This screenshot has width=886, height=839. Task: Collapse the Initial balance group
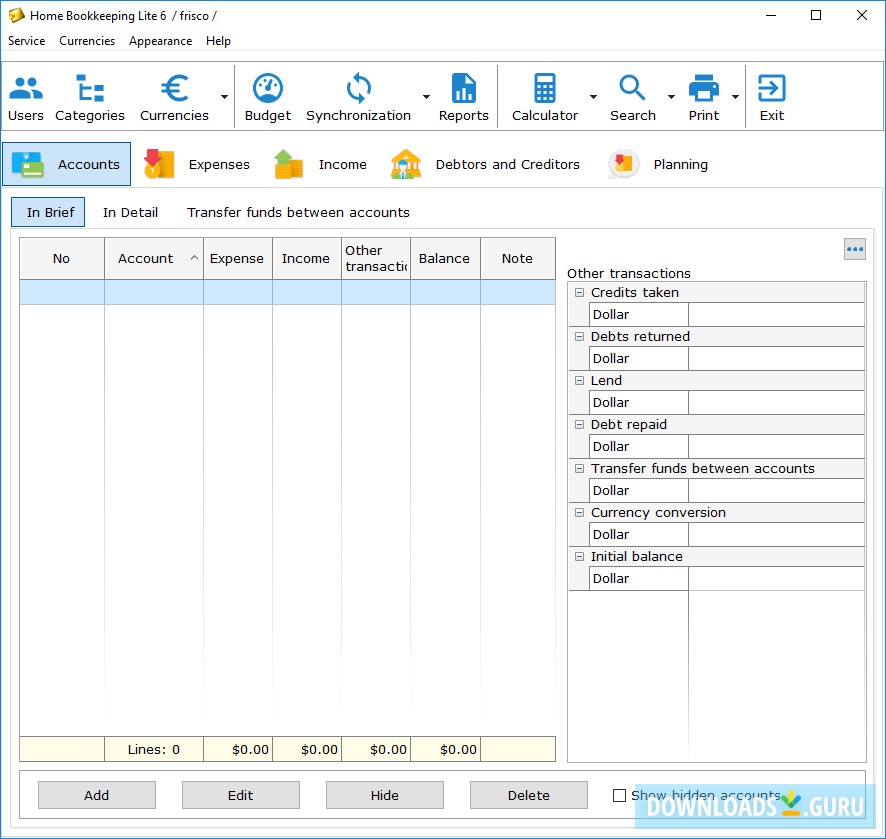pyautogui.click(x=580, y=556)
